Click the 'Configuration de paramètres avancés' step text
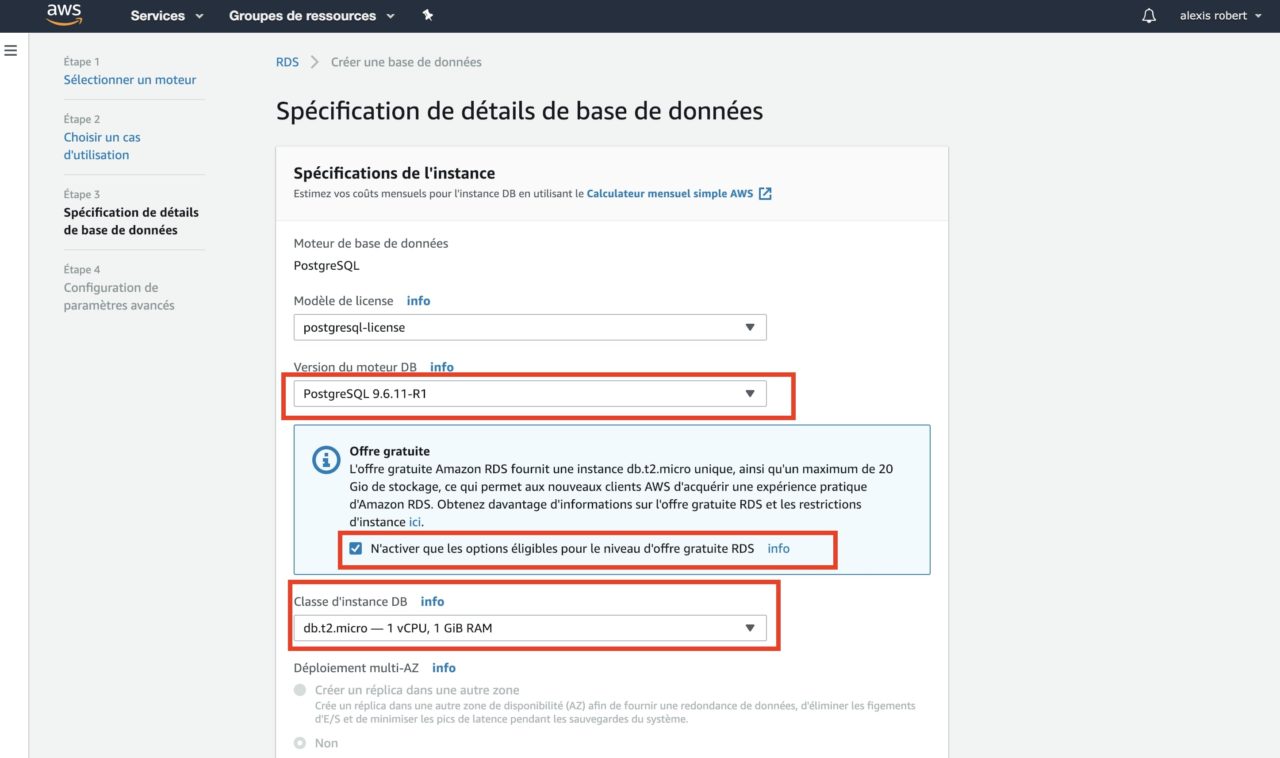1280x758 pixels. [x=119, y=296]
